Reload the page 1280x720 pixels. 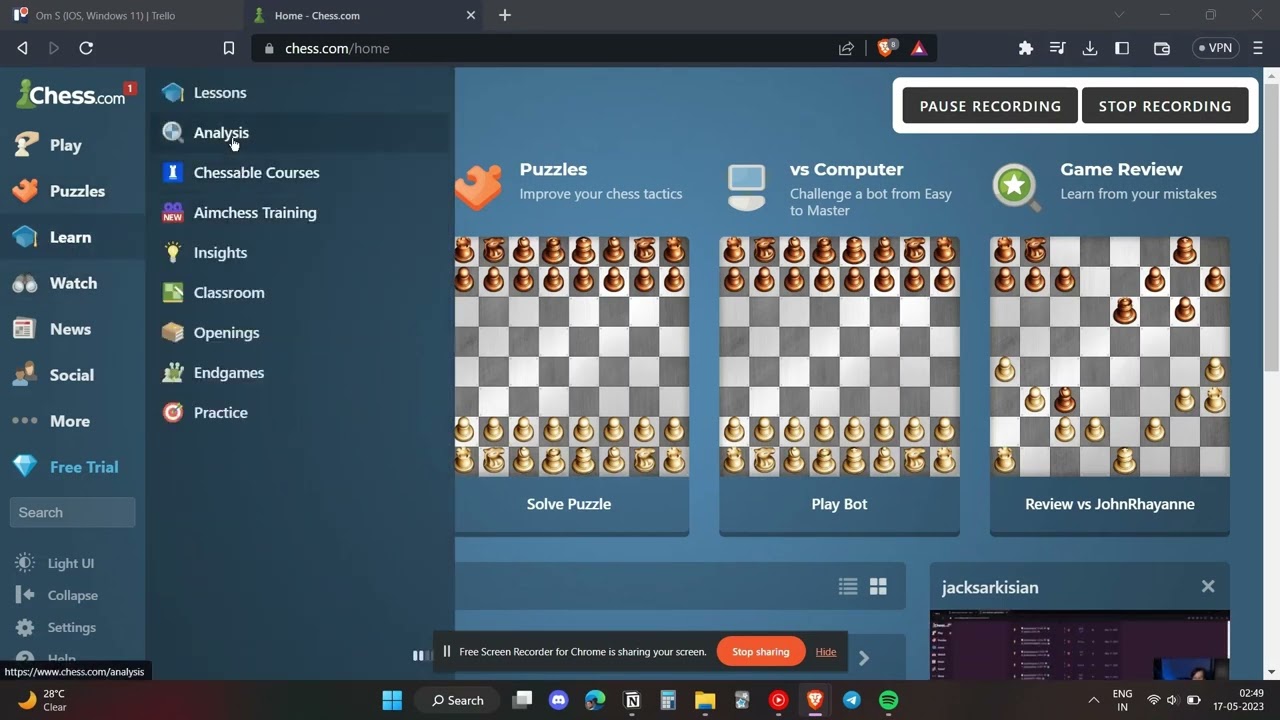click(86, 48)
